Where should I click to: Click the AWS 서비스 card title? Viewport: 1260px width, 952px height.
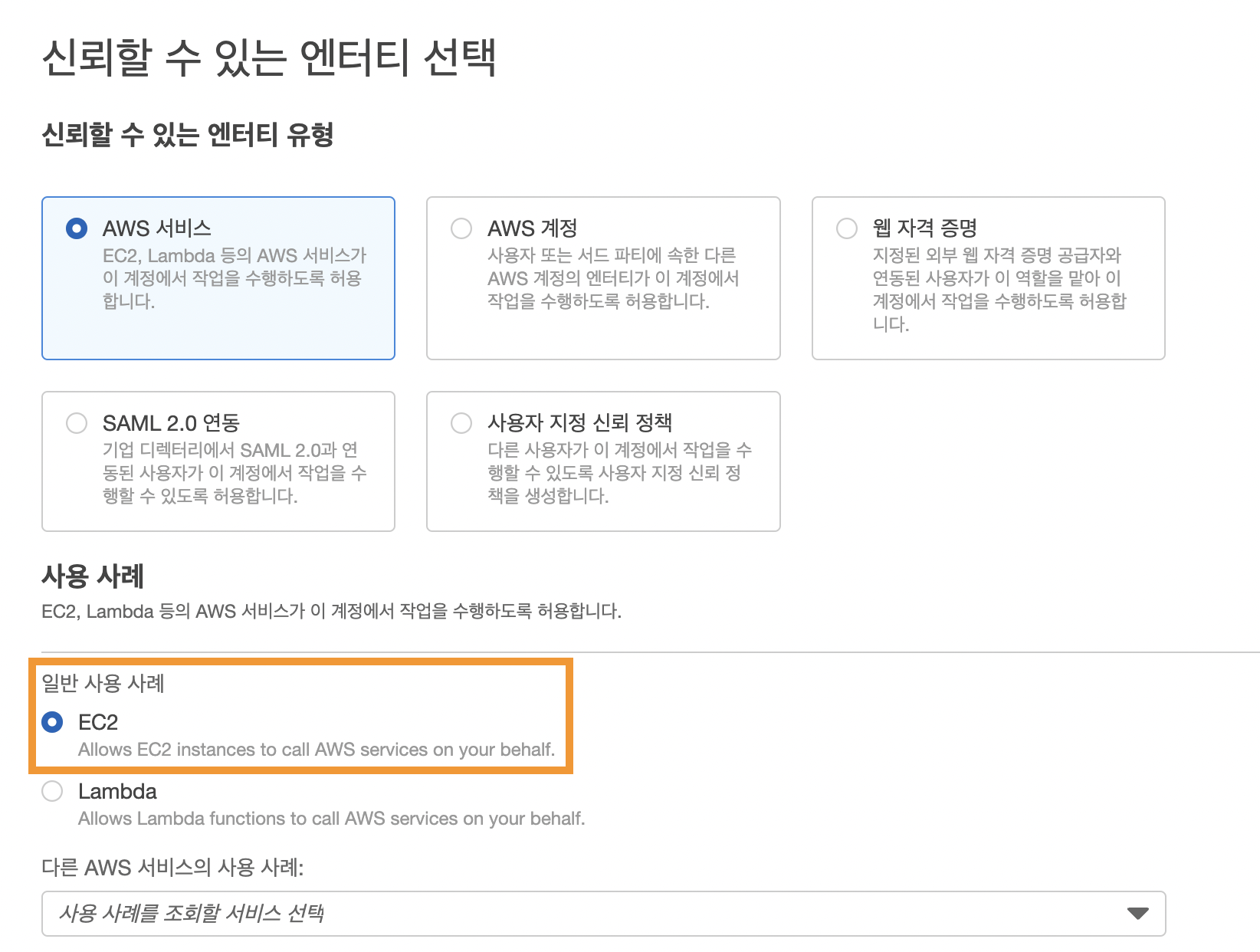(x=157, y=228)
